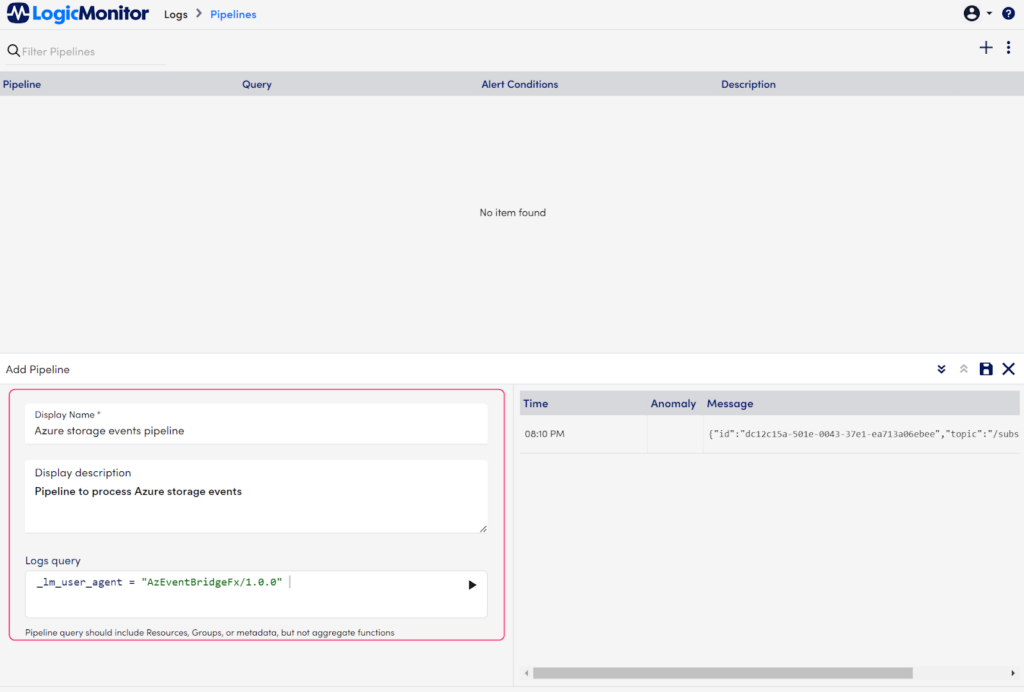
Task: Expand the Add Pipeline panel upward
Action: point(963,370)
